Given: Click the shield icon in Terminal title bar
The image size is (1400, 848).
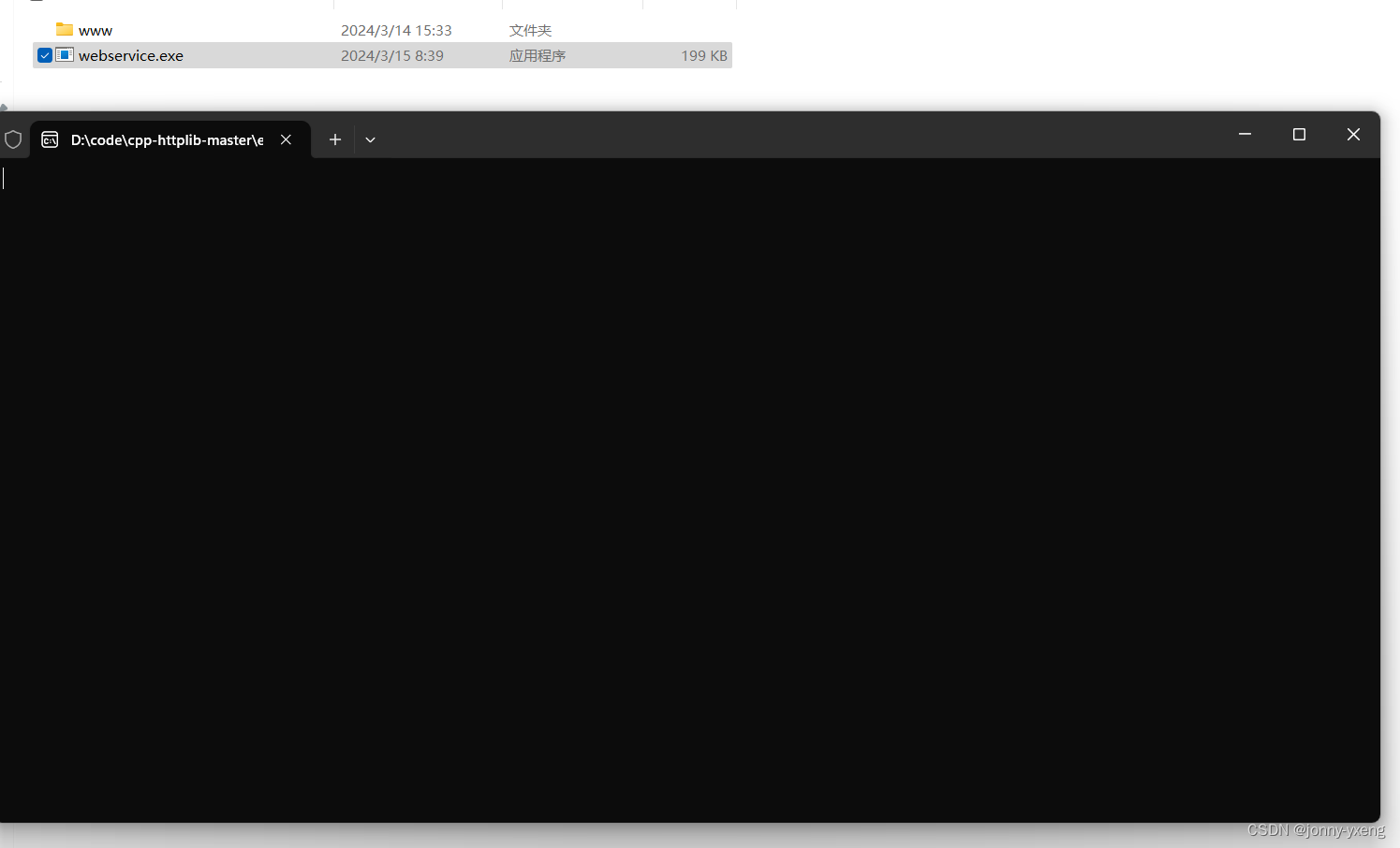Looking at the screenshot, I should point(13,139).
